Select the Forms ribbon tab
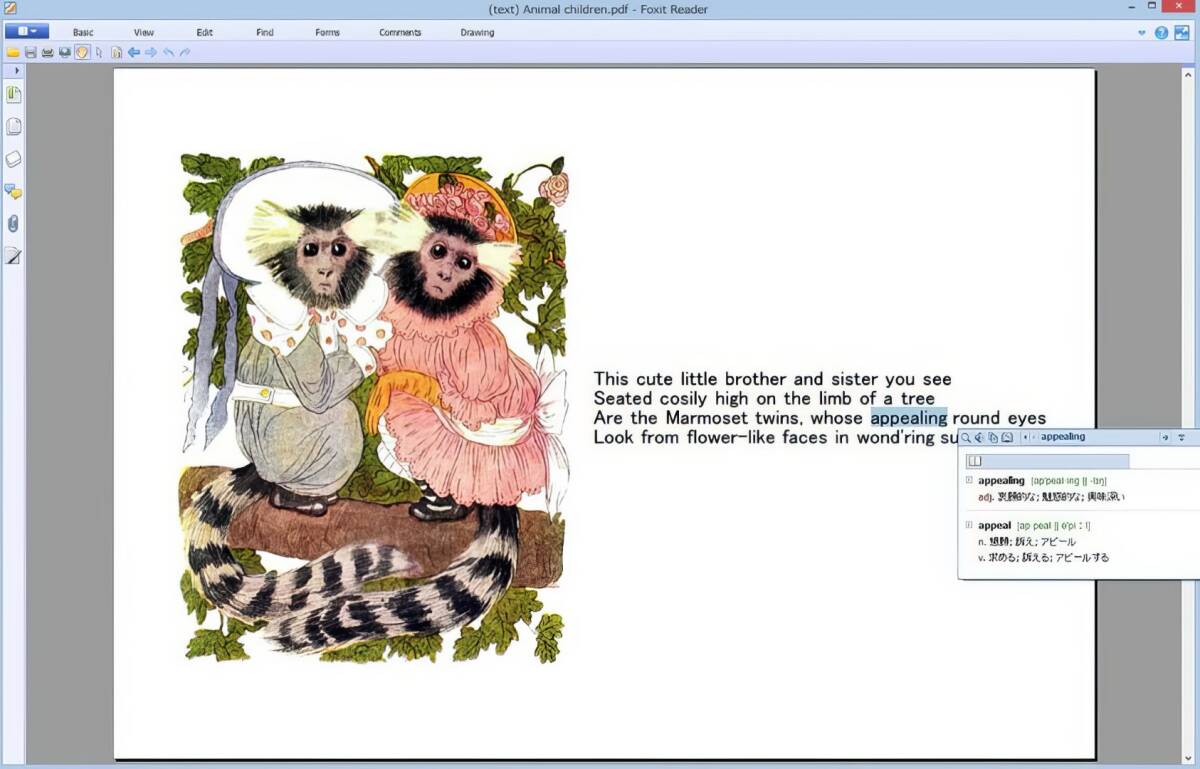The image size is (1200, 769). click(328, 32)
